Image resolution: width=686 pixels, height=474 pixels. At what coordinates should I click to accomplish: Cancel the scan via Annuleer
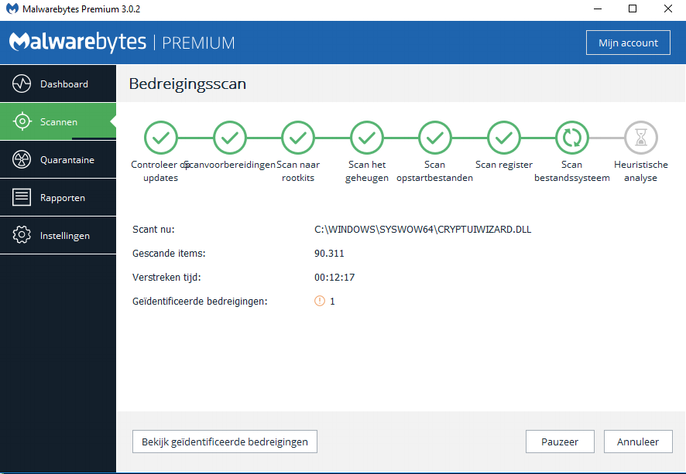click(x=637, y=441)
